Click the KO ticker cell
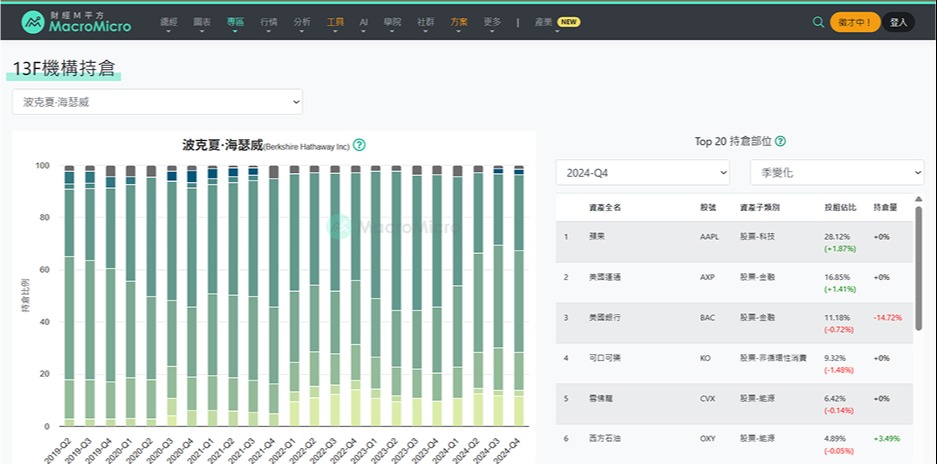937x464 pixels. point(705,359)
